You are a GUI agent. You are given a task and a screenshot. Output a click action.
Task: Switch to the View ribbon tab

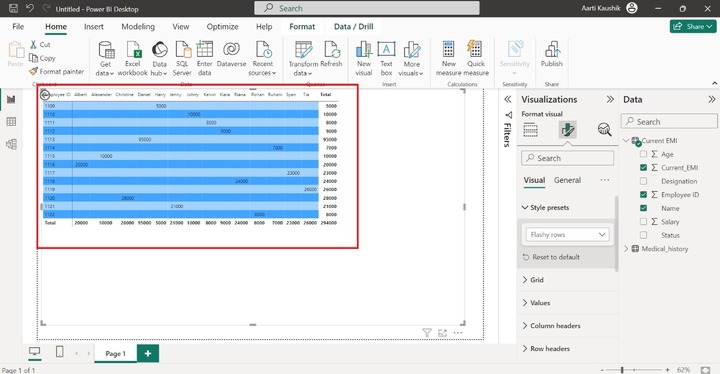(x=180, y=27)
